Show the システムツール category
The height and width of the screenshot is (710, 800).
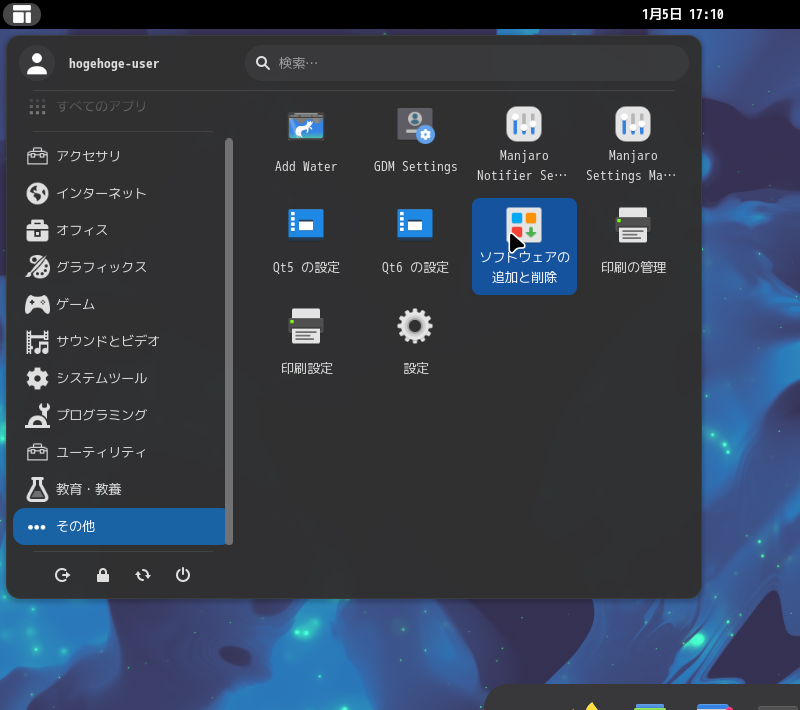click(100, 378)
